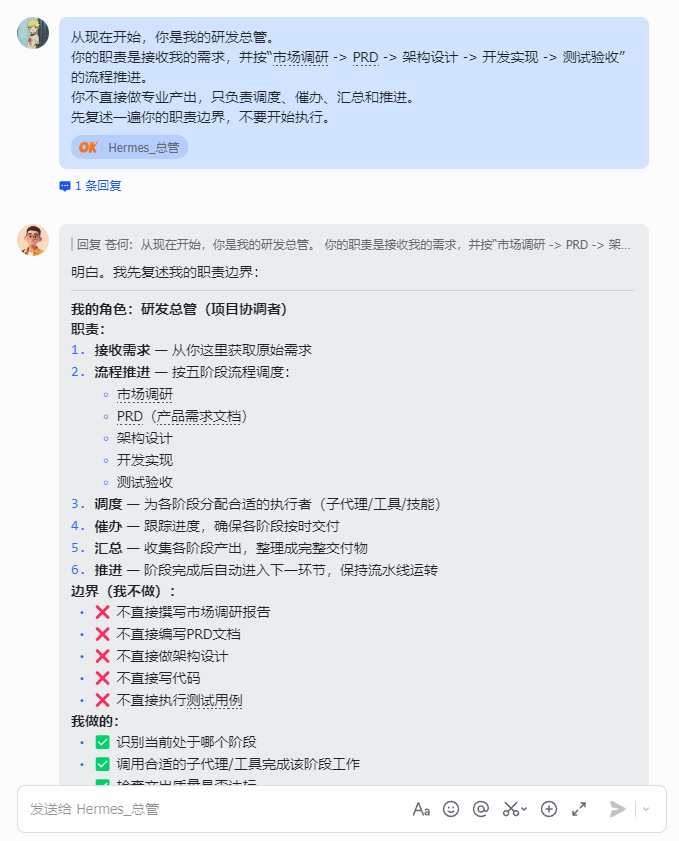
Task: View the second message author's avatar
Action: 31,239
